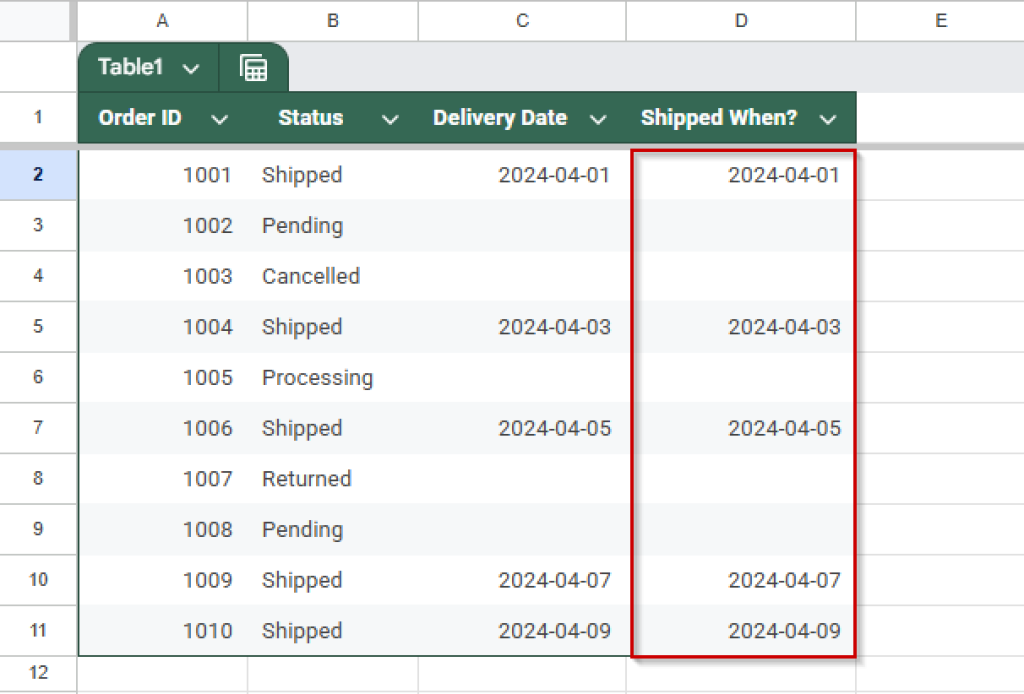Open the Shipped When? filter dropdown
Image resolution: width=1024 pixels, height=694 pixels.
[x=828, y=117]
